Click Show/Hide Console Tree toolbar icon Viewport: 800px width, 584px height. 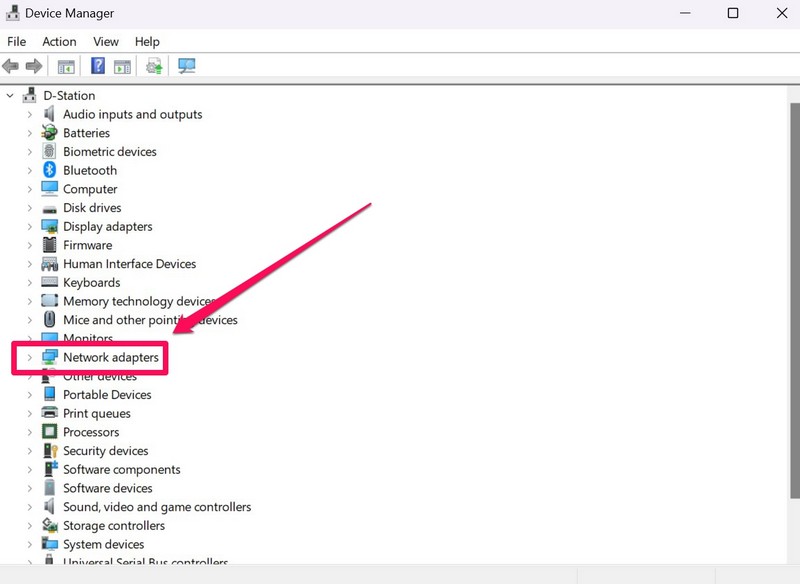[x=66, y=66]
